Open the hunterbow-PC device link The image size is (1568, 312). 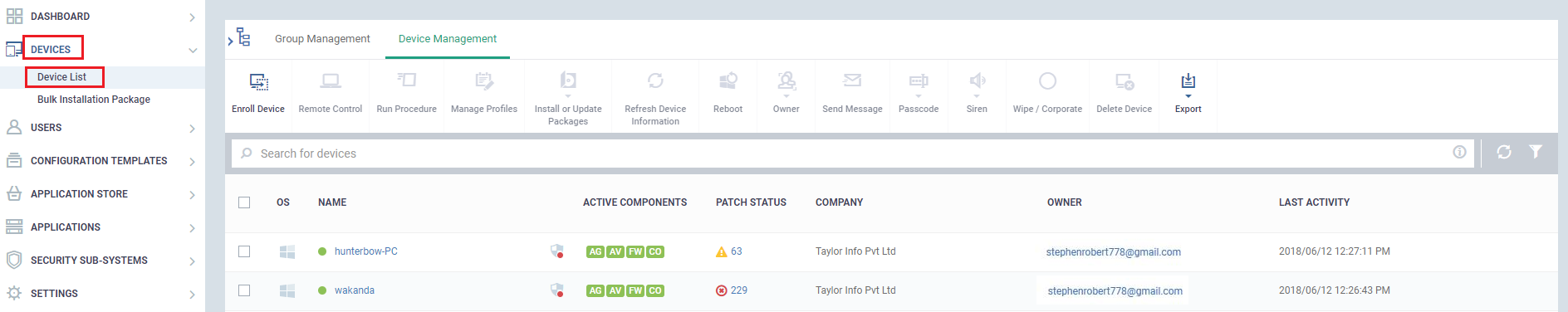[x=365, y=251]
